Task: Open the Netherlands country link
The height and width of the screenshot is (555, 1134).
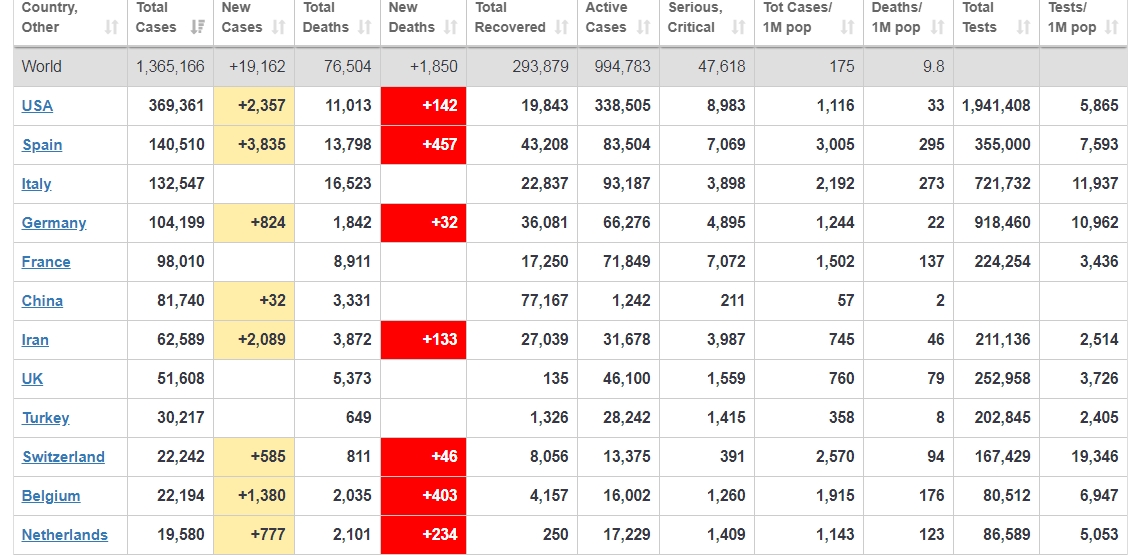Action: [64, 535]
